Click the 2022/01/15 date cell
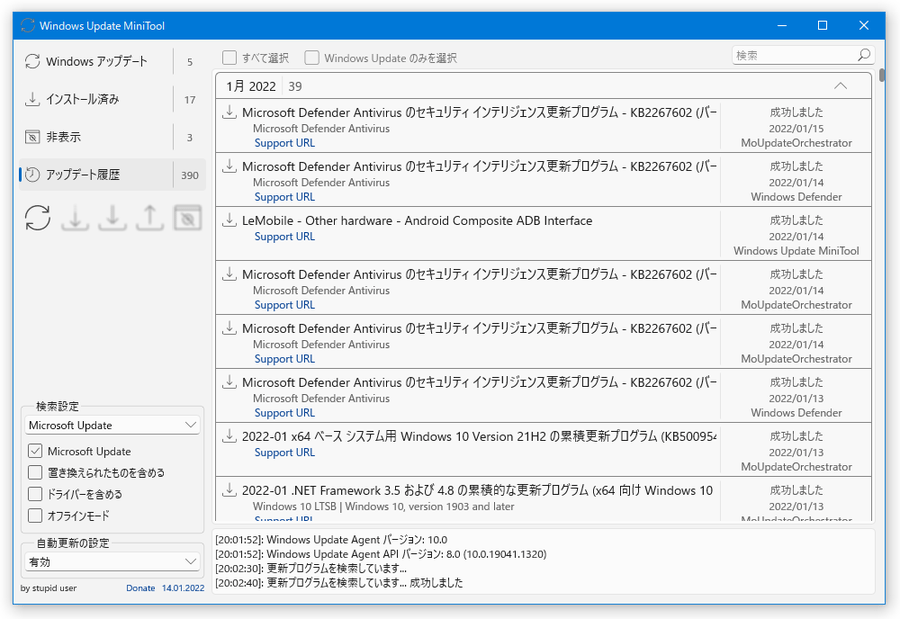Viewport: 900px width, 619px height. [796, 128]
